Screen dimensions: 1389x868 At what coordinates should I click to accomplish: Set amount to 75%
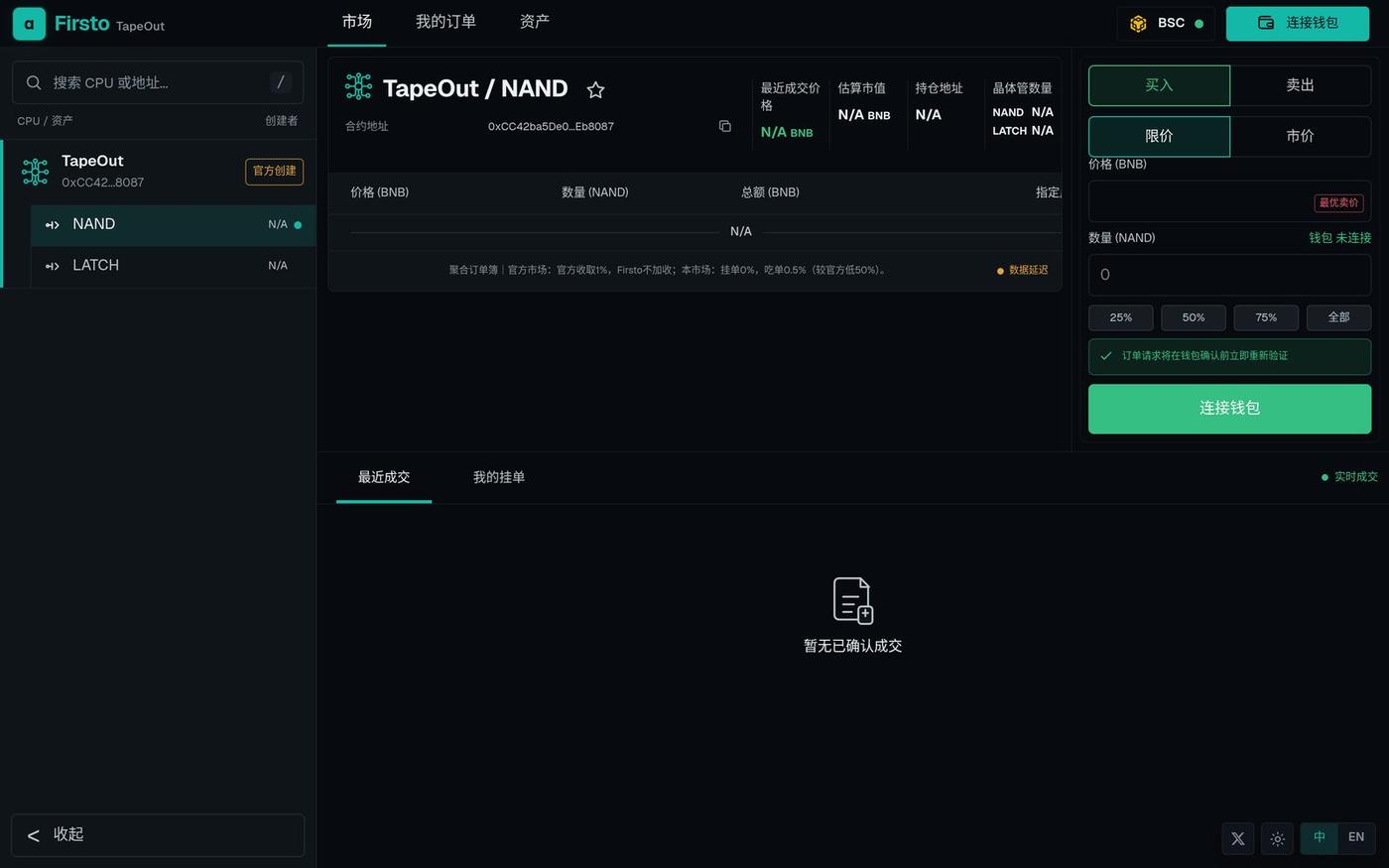click(1266, 317)
